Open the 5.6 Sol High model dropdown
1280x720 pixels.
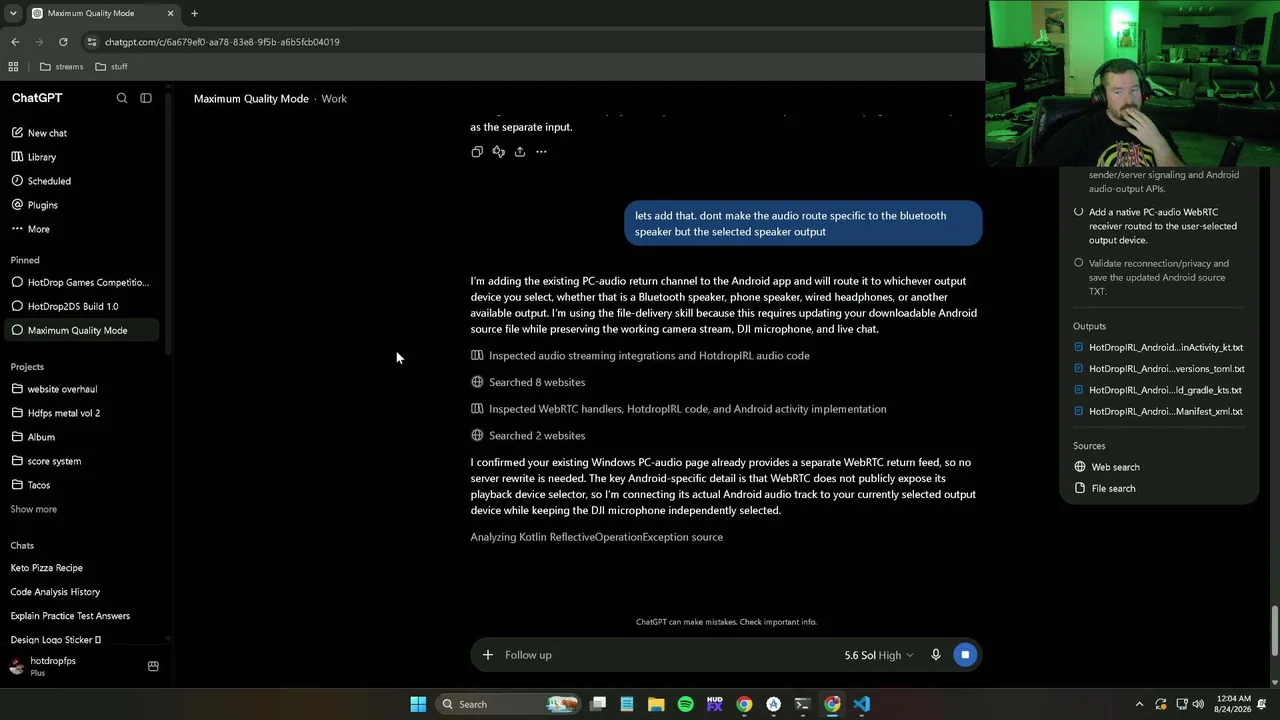[879, 655]
